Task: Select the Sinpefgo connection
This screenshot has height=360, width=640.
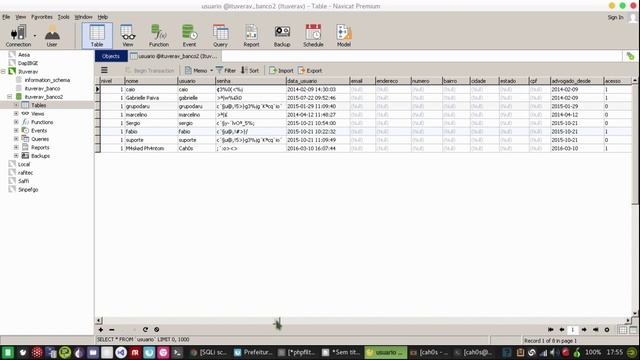Action: (x=28, y=189)
